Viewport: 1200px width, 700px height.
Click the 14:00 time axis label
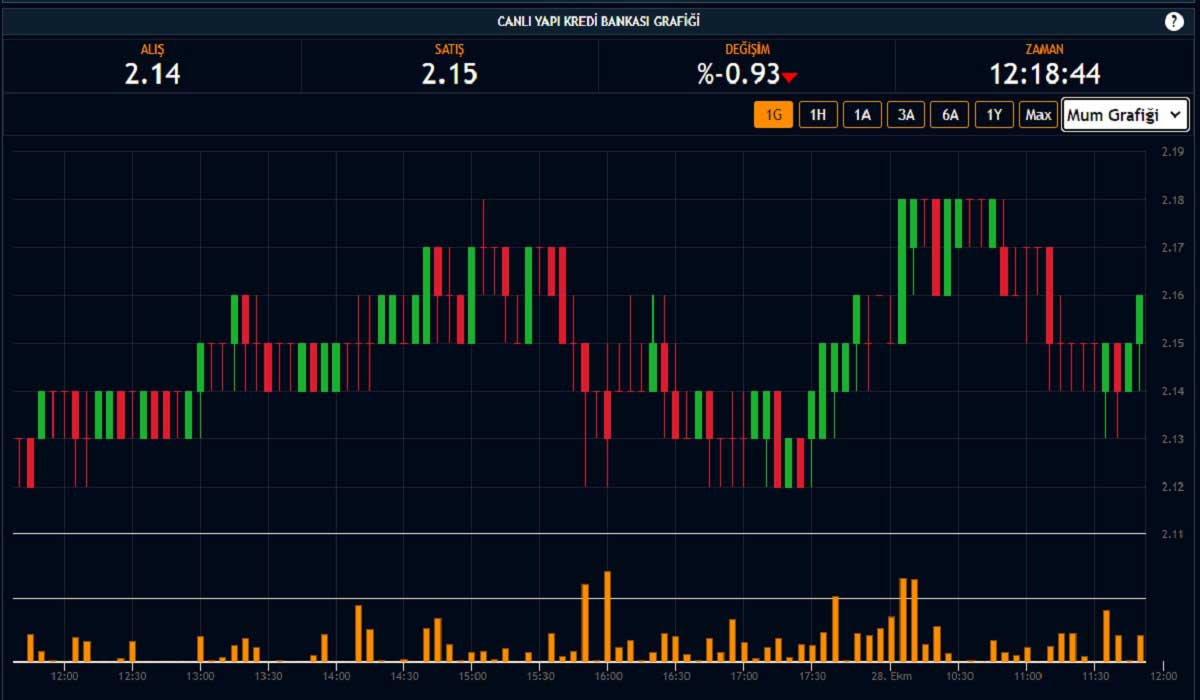(336, 676)
